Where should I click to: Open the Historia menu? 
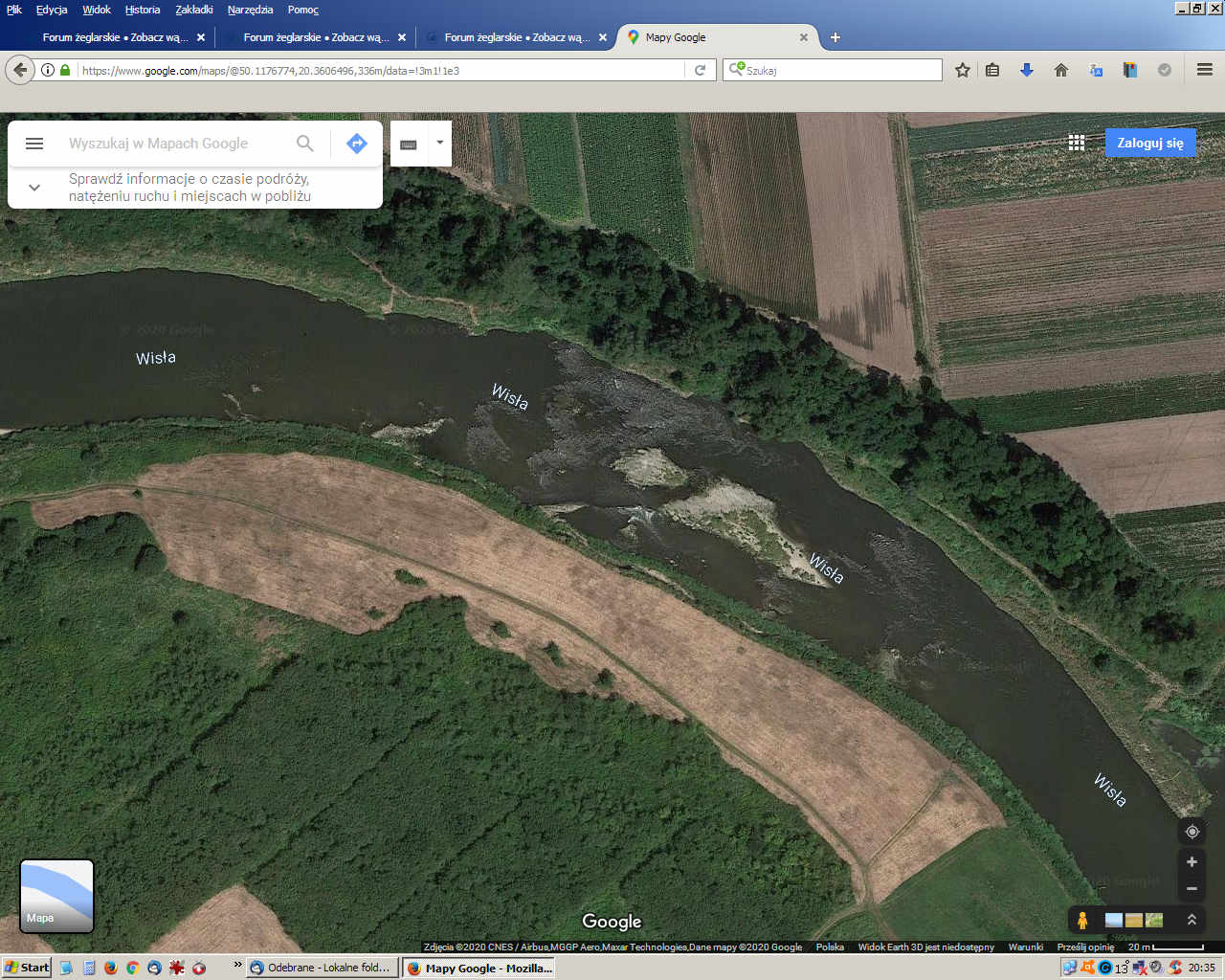coord(143,10)
